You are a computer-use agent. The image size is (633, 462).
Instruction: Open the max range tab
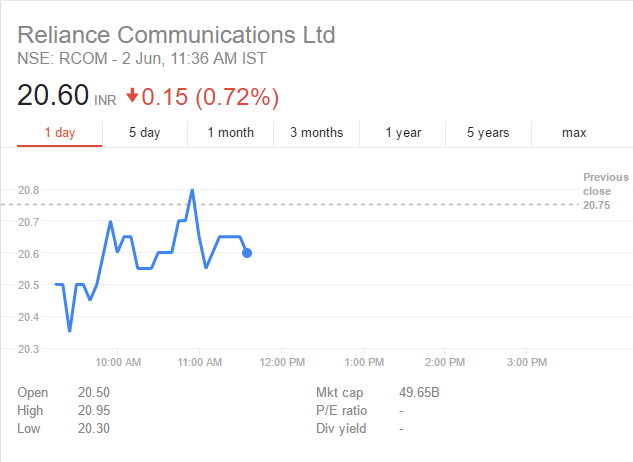tap(574, 133)
